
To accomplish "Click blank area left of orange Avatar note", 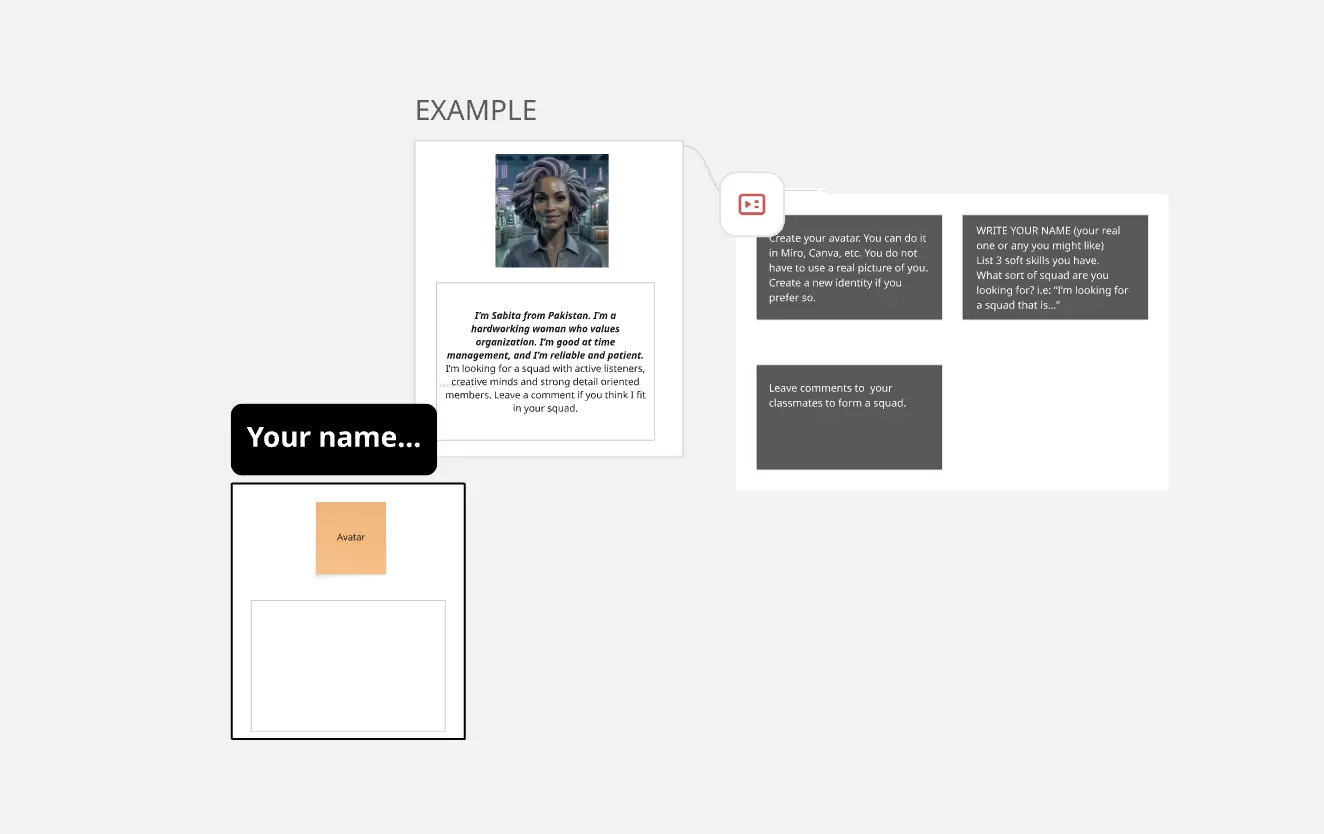I will click(x=275, y=538).
